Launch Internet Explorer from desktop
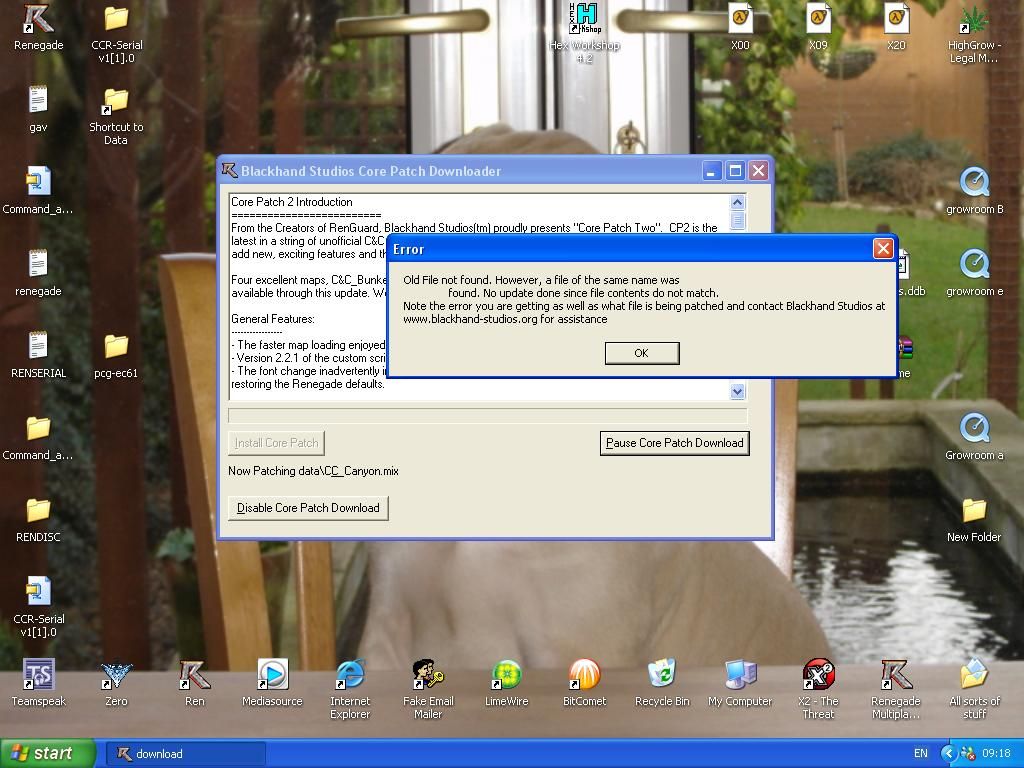 [x=350, y=676]
